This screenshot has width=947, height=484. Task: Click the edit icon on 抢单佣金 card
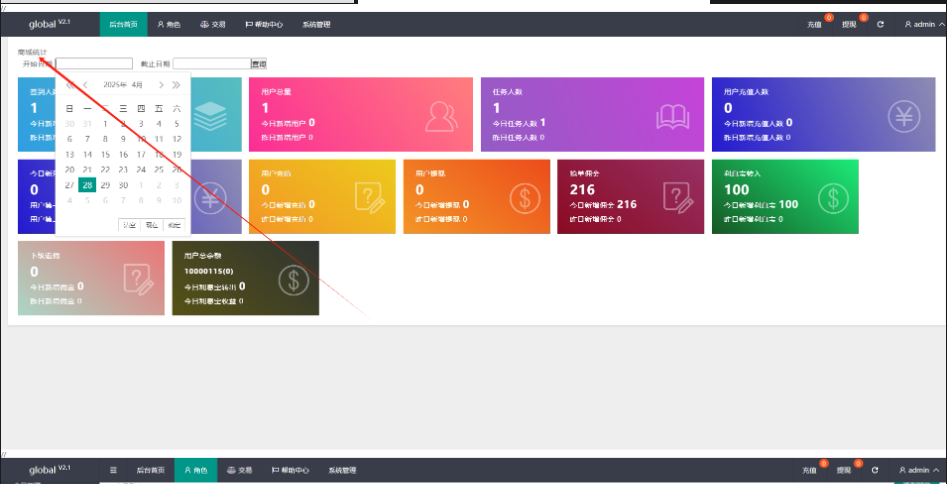click(679, 198)
